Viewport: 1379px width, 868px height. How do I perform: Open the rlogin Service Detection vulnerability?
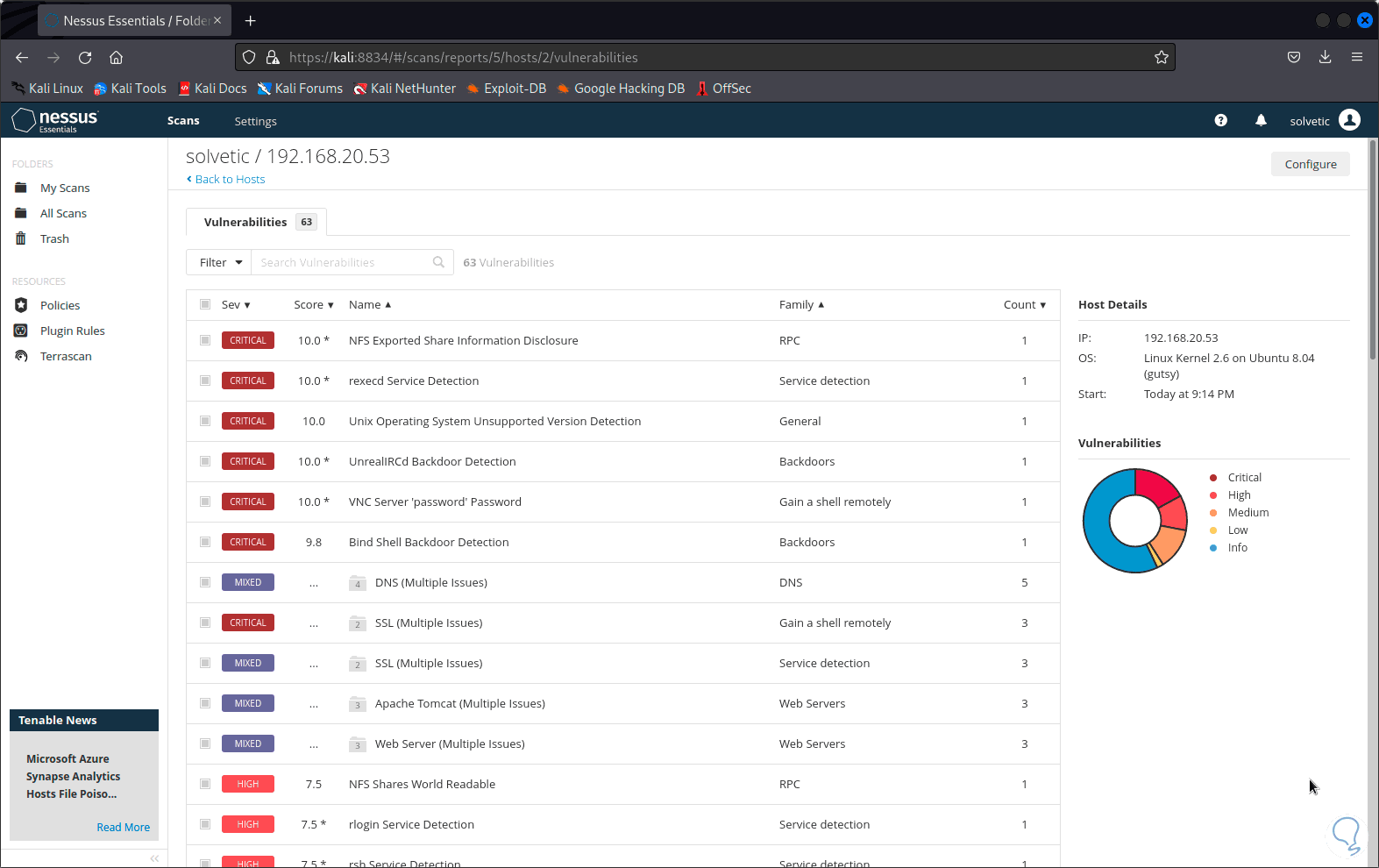(x=411, y=824)
